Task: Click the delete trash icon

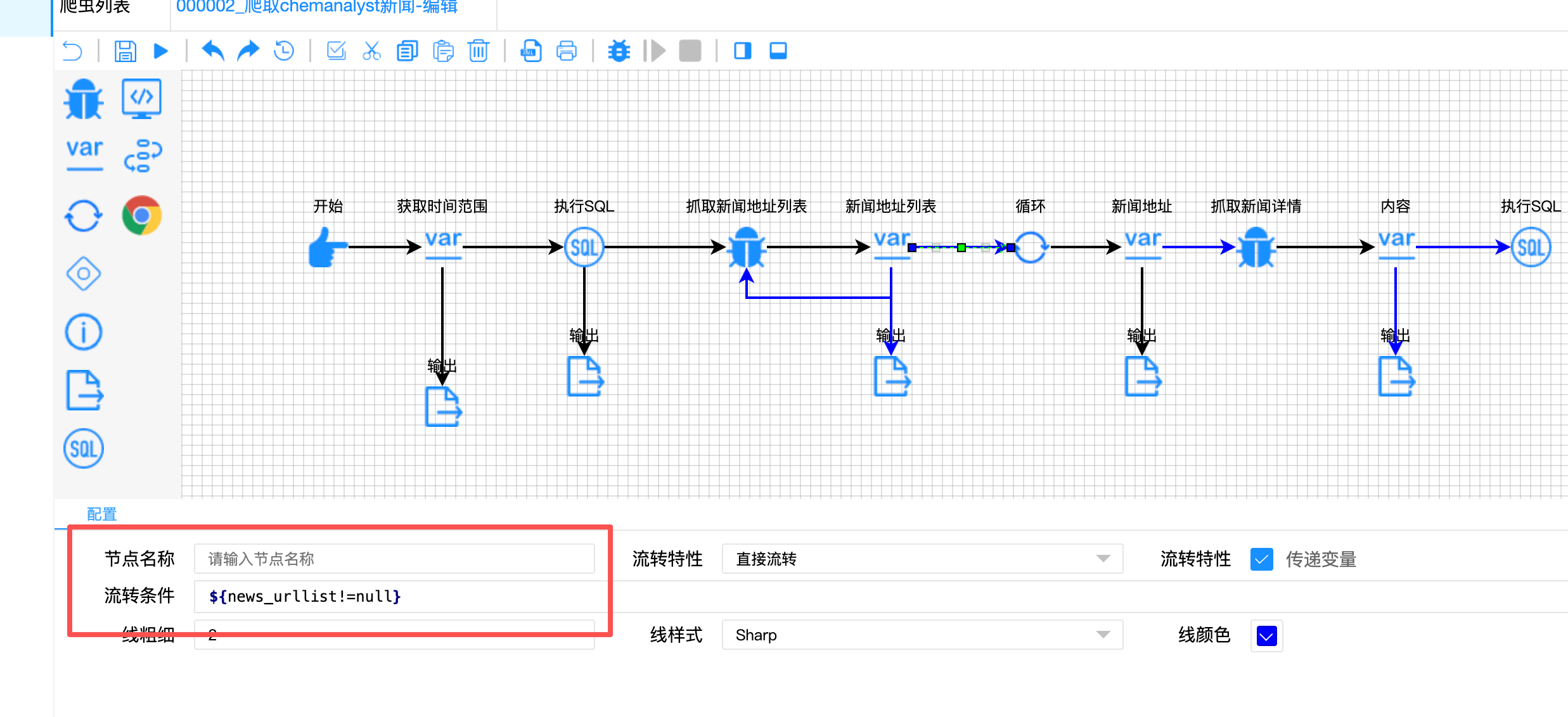Action: pyautogui.click(x=479, y=51)
